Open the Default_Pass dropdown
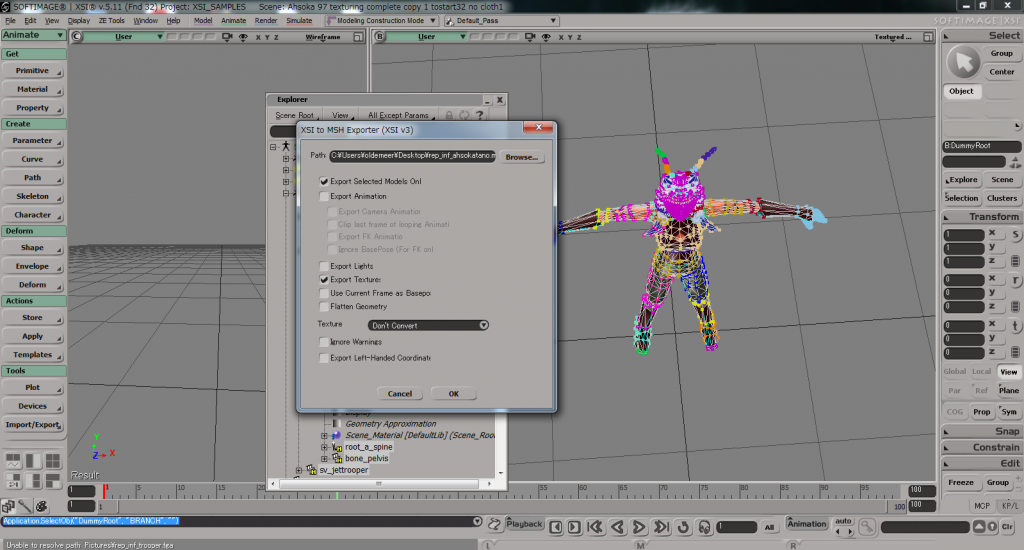1024x550 pixels. [x=502, y=21]
